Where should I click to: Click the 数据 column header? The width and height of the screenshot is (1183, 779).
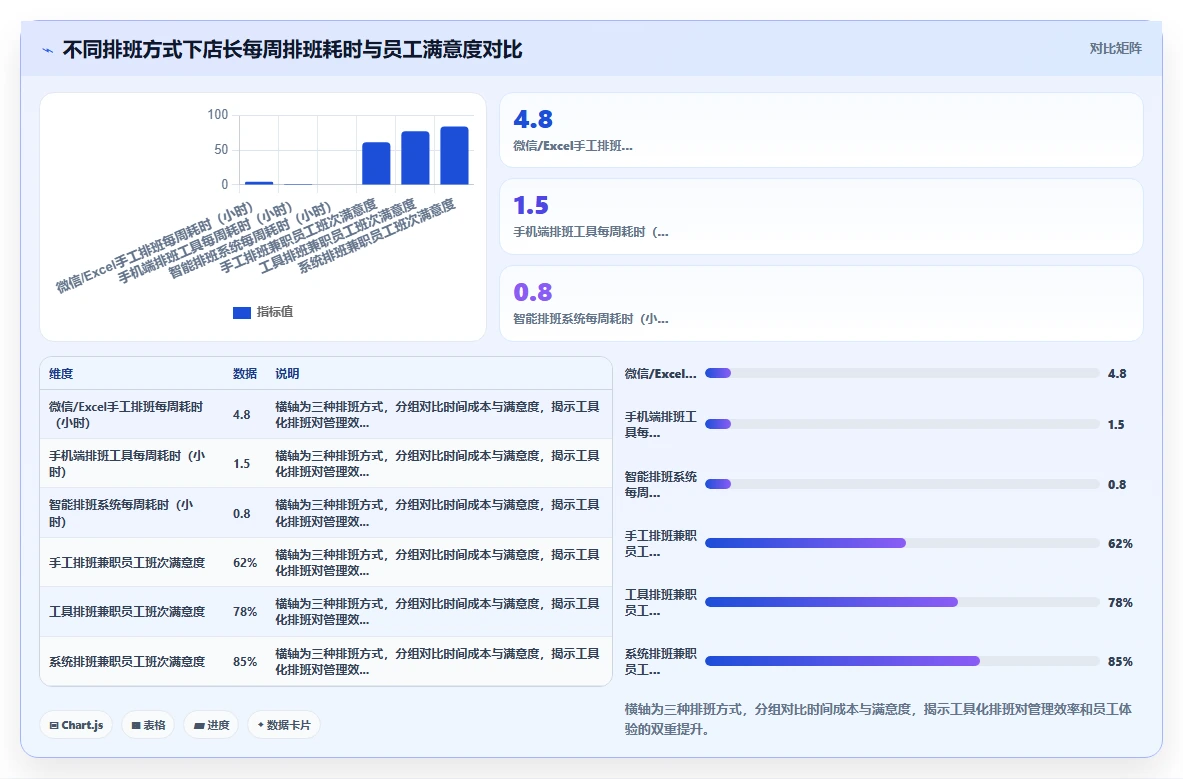coord(244,373)
